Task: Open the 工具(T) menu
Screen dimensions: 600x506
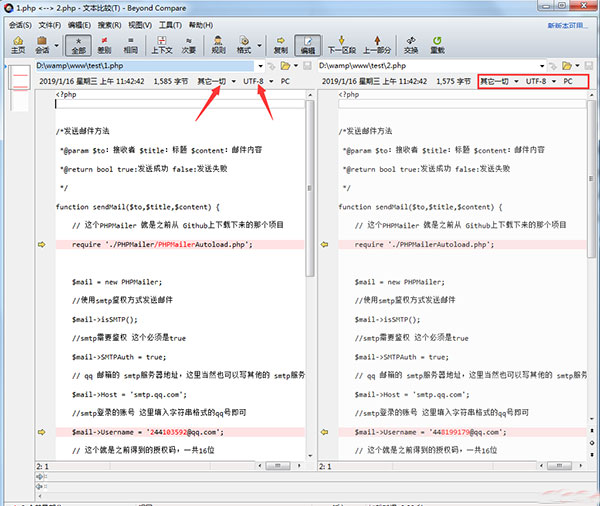Action: click(x=170, y=25)
